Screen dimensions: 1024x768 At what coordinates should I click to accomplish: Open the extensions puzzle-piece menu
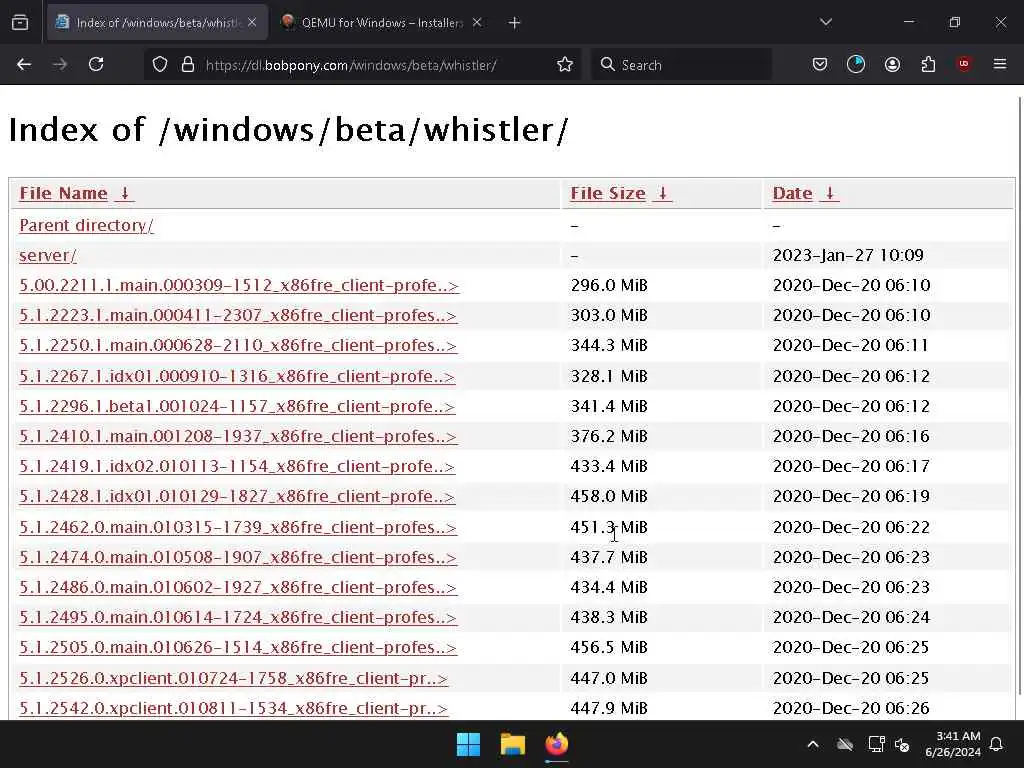(928, 64)
